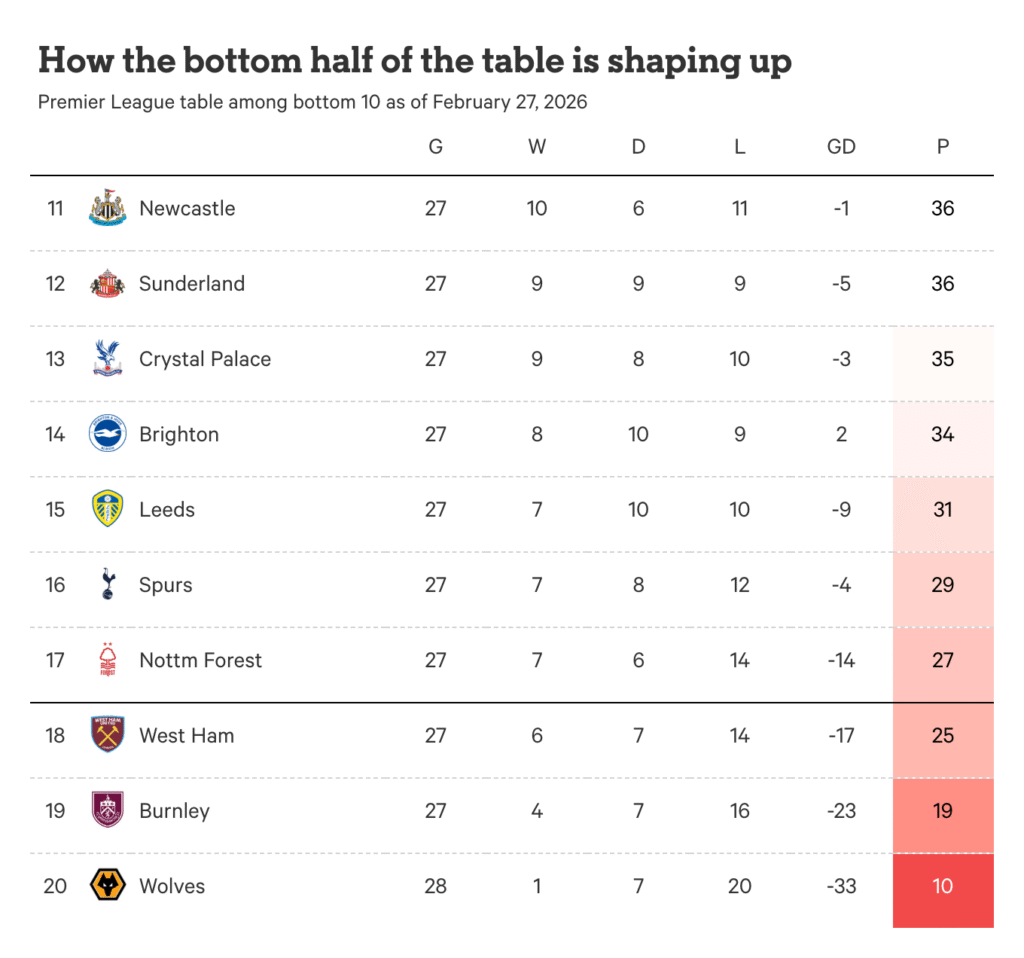
Task: Click the Wolves wolf-head logo
Action: (x=107, y=886)
